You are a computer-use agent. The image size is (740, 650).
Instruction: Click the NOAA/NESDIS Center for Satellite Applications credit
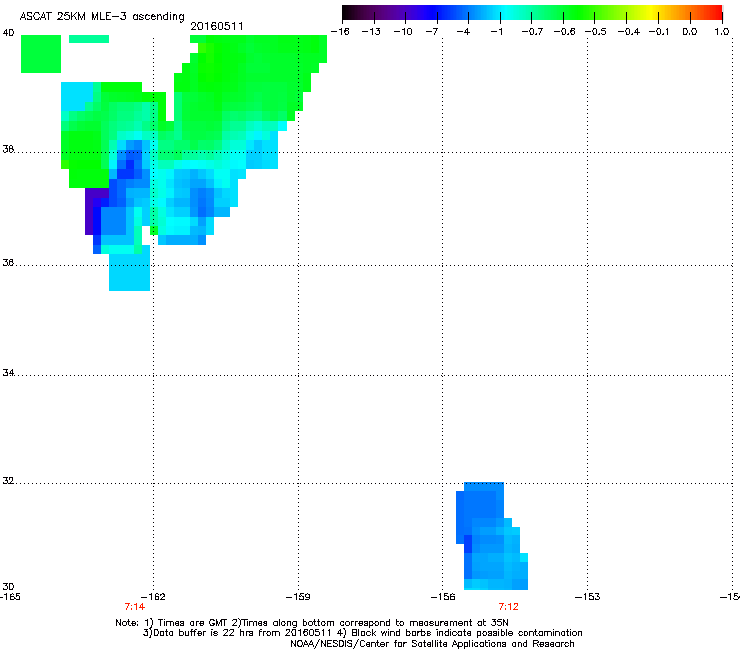click(432, 644)
